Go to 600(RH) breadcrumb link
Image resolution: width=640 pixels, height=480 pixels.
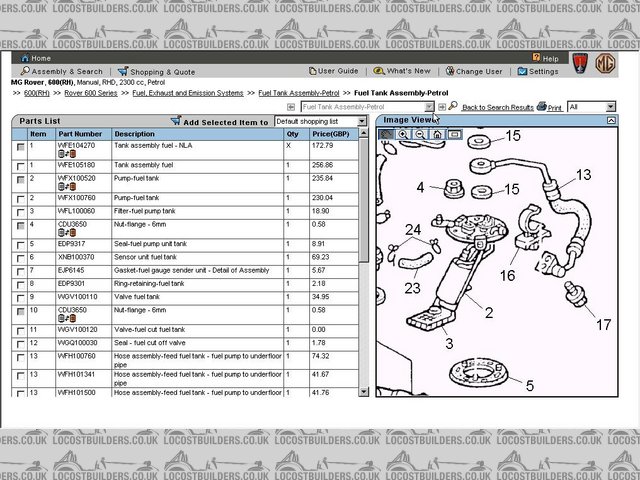click(x=37, y=93)
